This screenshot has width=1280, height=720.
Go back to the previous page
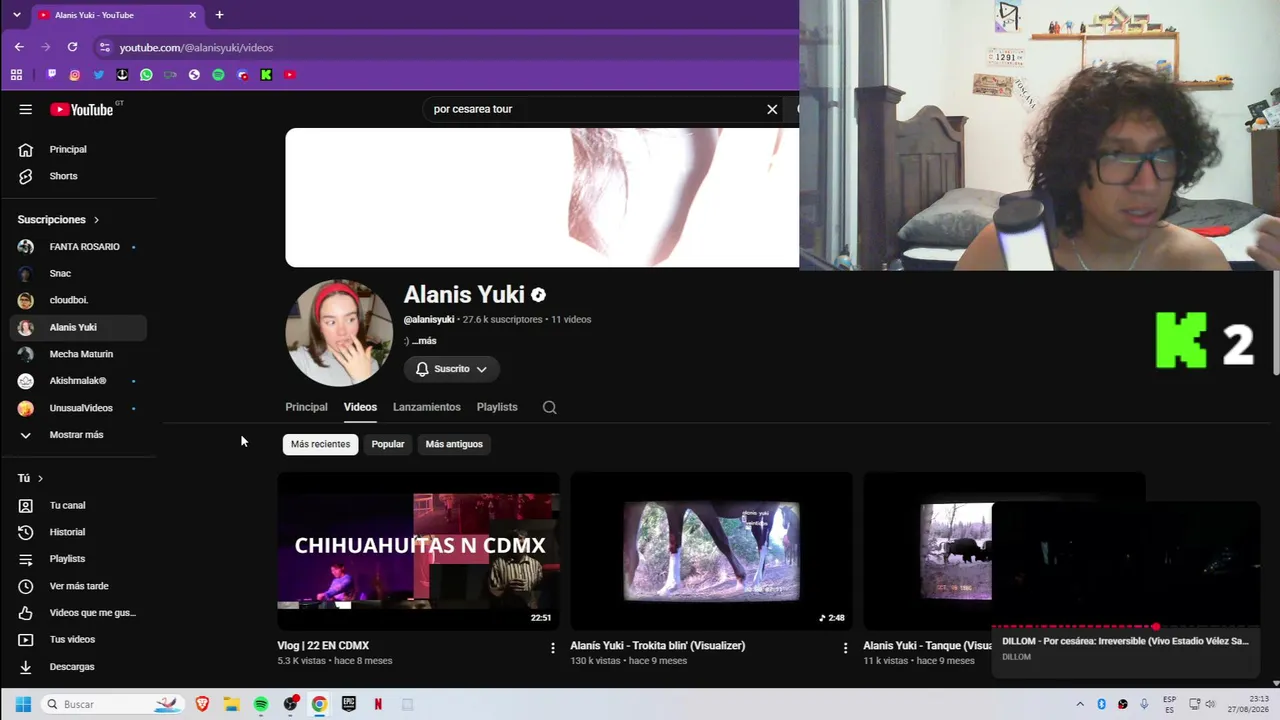click(x=19, y=47)
